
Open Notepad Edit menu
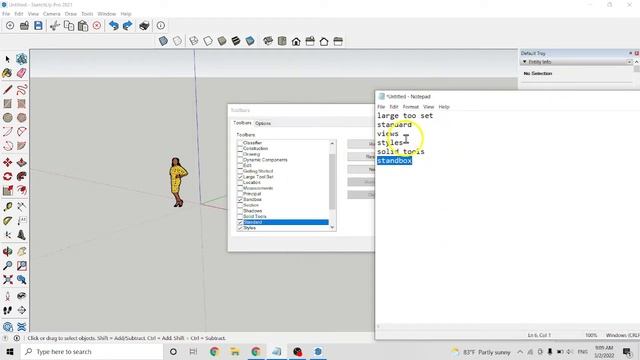(x=393, y=107)
